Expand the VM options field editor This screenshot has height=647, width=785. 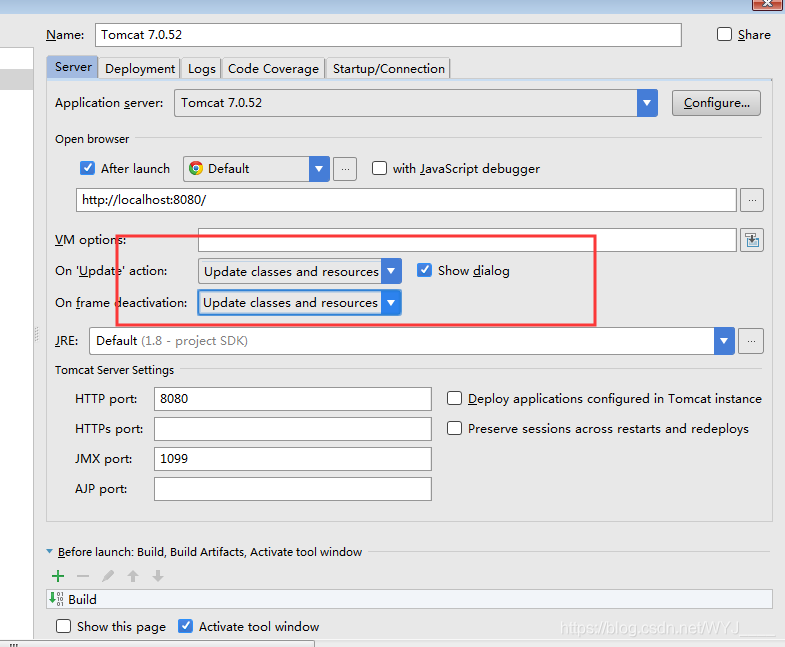pyautogui.click(x=752, y=240)
